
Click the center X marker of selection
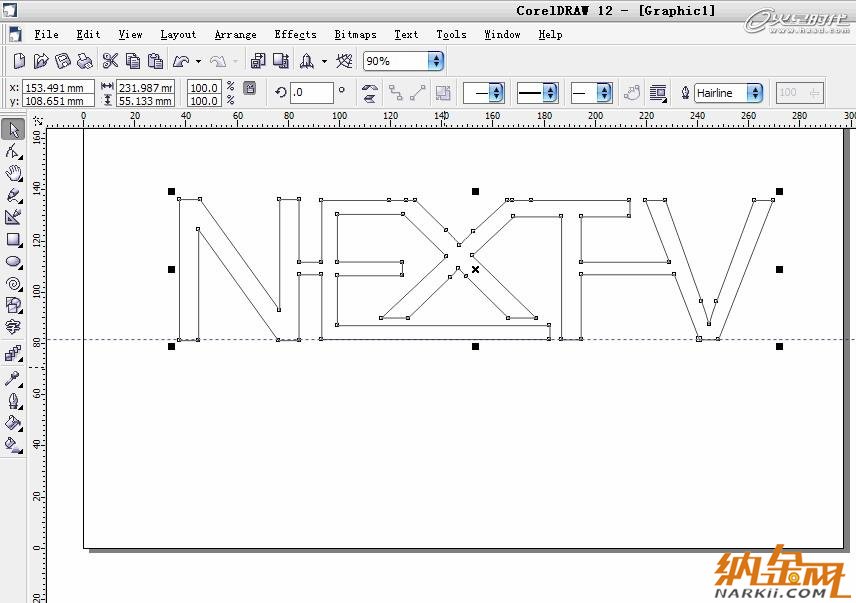click(475, 270)
